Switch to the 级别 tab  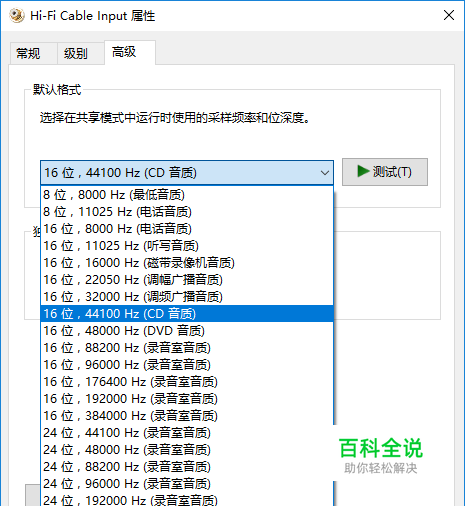point(80,53)
